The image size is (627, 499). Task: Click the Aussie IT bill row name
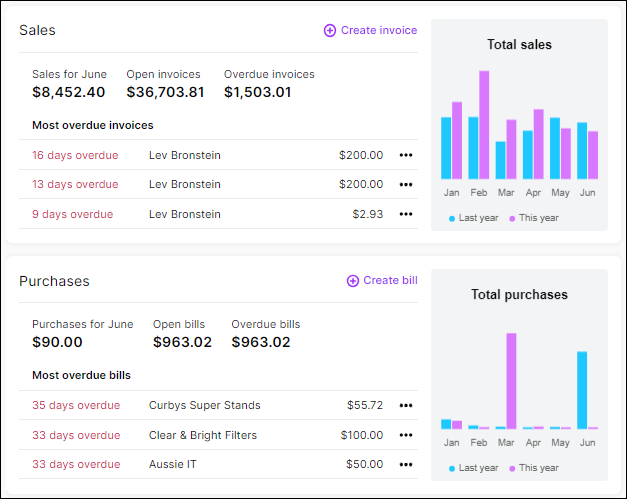pyautogui.click(x=171, y=464)
